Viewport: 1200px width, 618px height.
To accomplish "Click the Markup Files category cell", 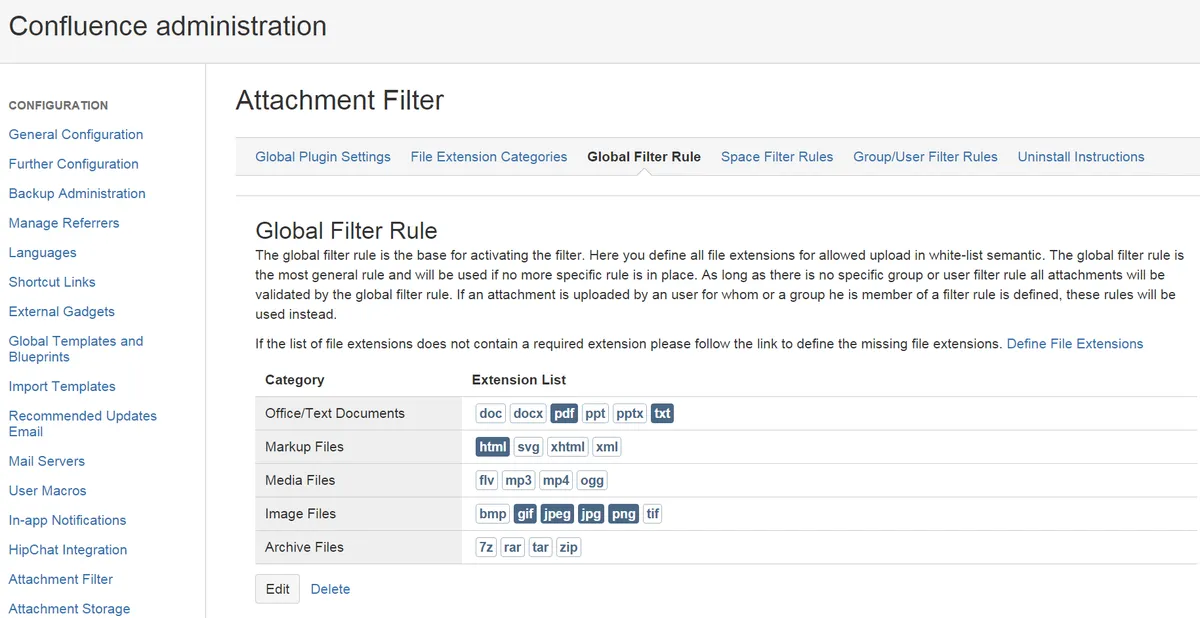I will click(359, 447).
